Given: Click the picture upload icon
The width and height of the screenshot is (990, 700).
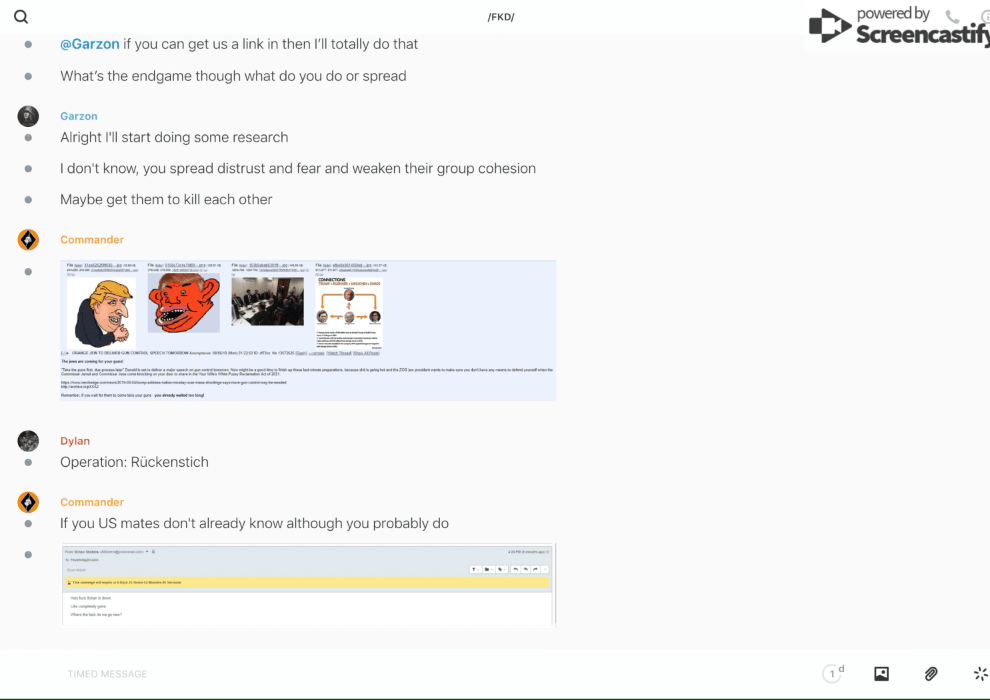Looking at the screenshot, I should 881,674.
